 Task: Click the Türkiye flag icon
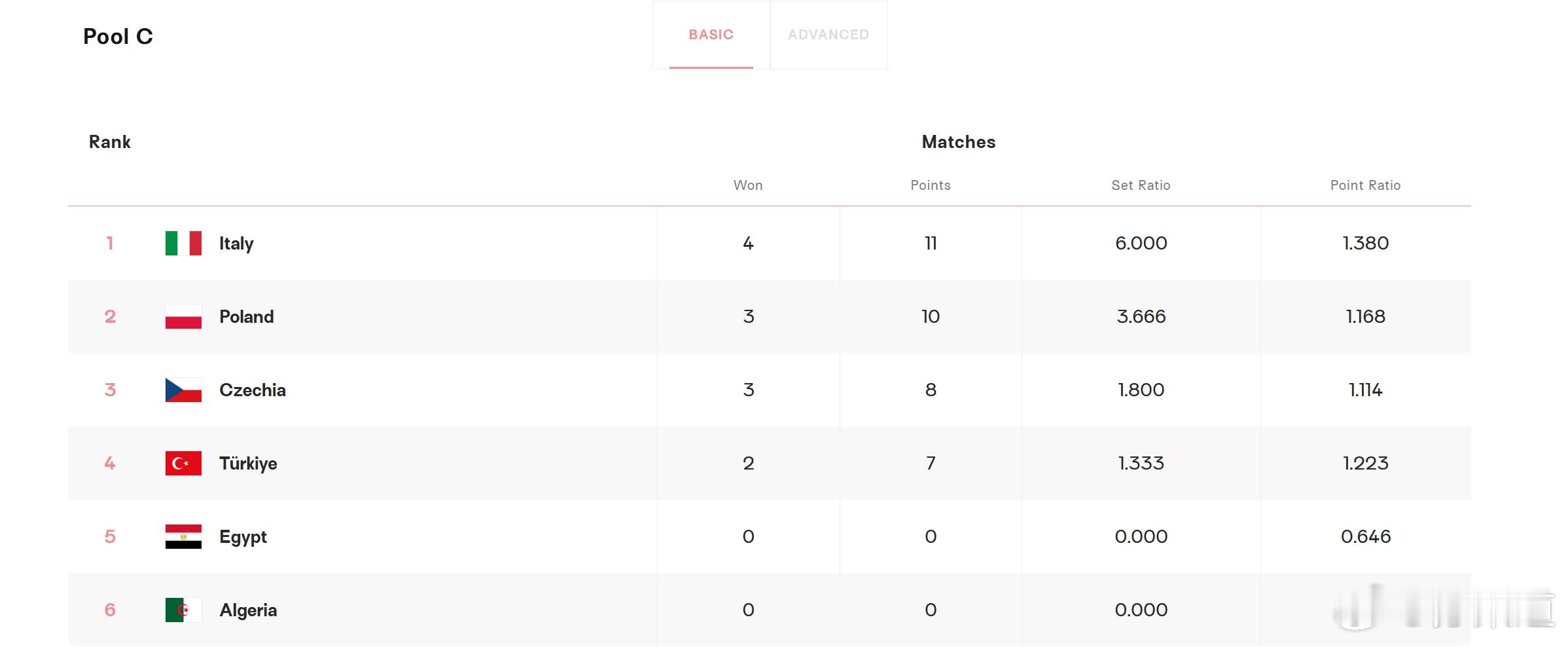tap(183, 463)
